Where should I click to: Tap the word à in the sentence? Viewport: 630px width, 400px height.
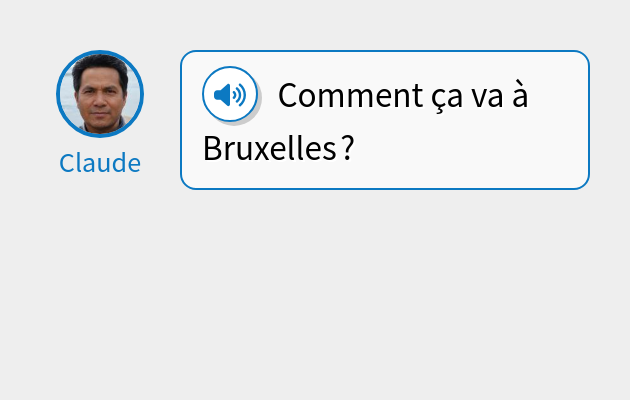tap(520, 95)
